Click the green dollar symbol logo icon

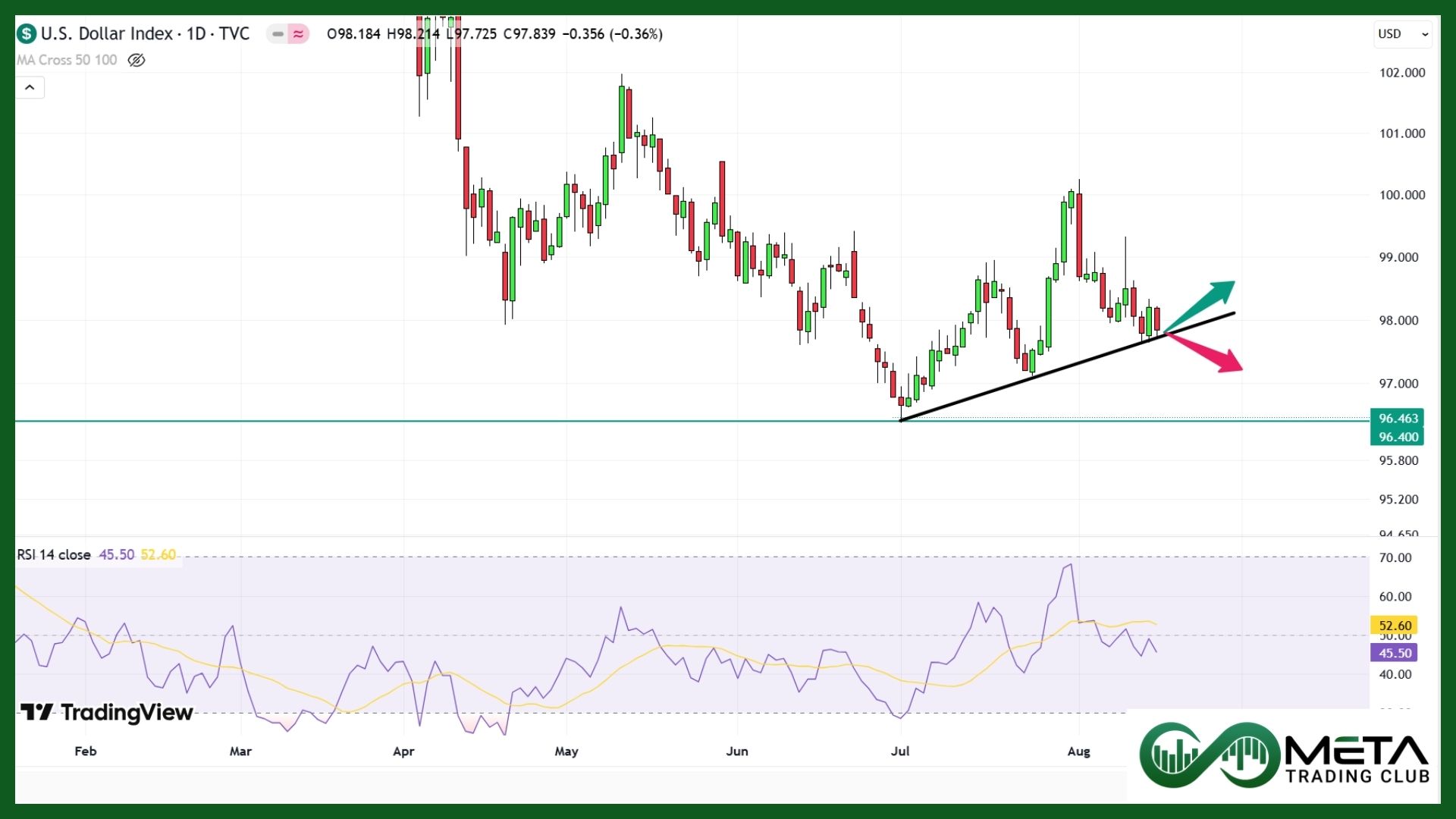pos(27,33)
